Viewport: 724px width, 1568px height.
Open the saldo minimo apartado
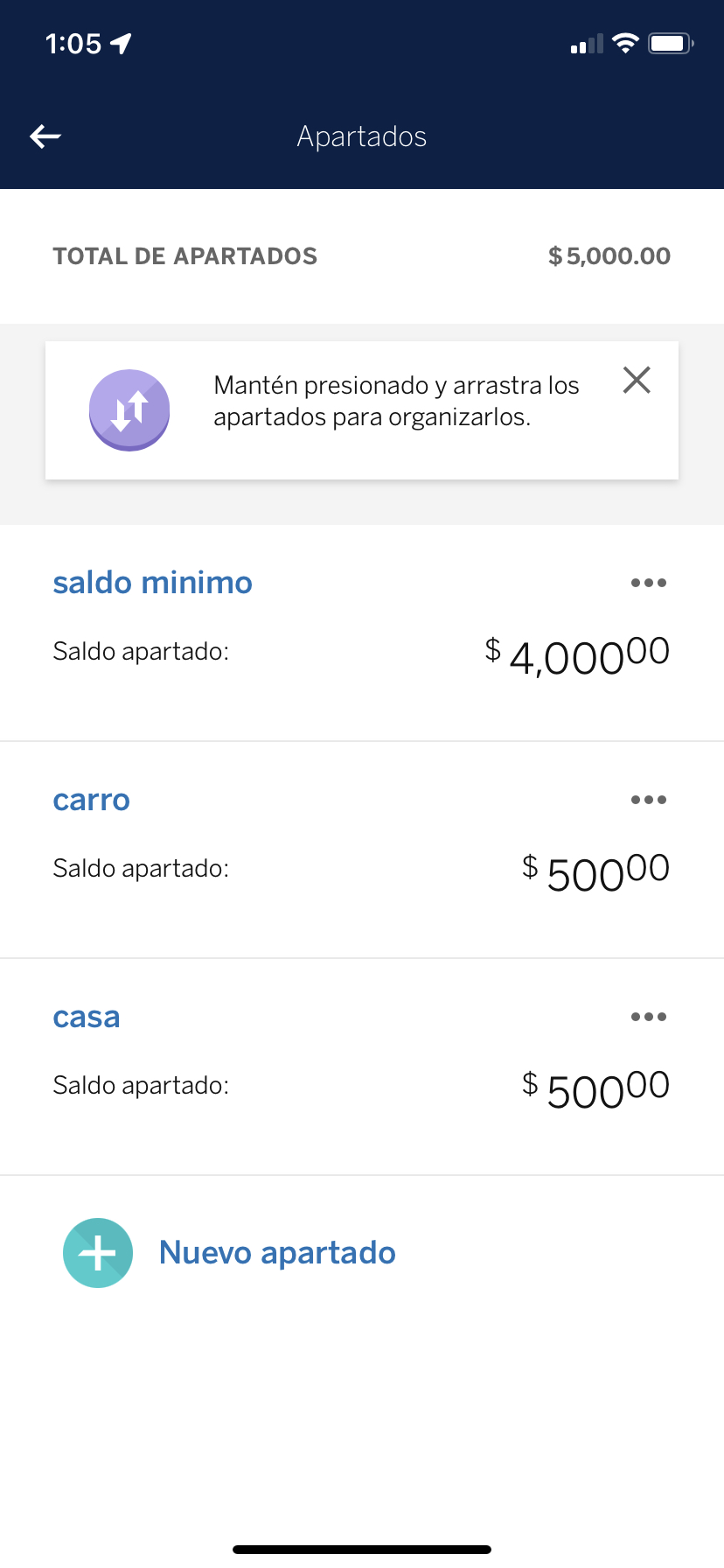coord(152,583)
